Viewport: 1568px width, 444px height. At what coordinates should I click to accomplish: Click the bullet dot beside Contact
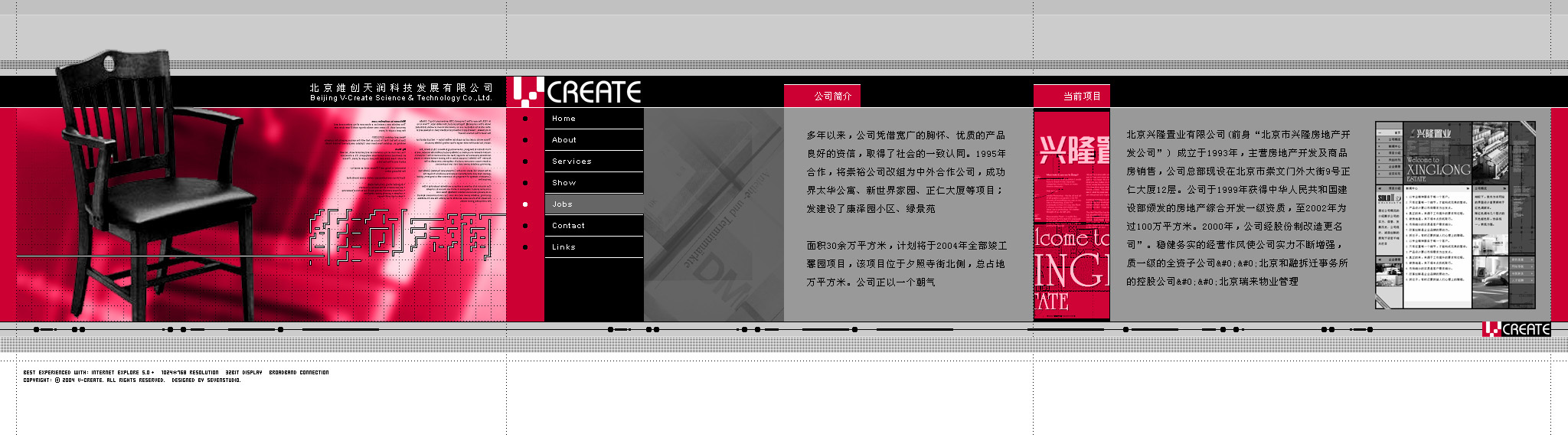click(x=525, y=226)
